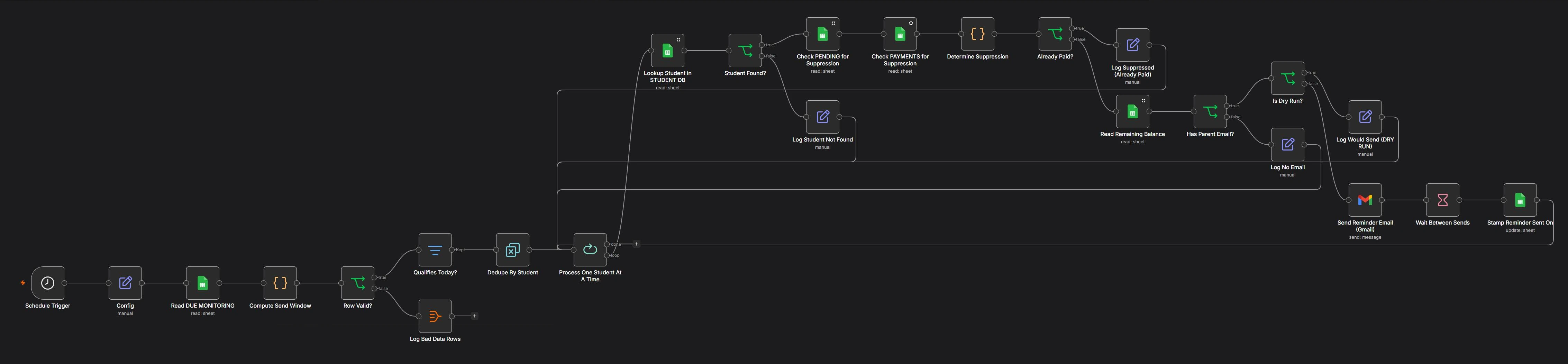Click the Student Found? false output connector

tap(762, 56)
